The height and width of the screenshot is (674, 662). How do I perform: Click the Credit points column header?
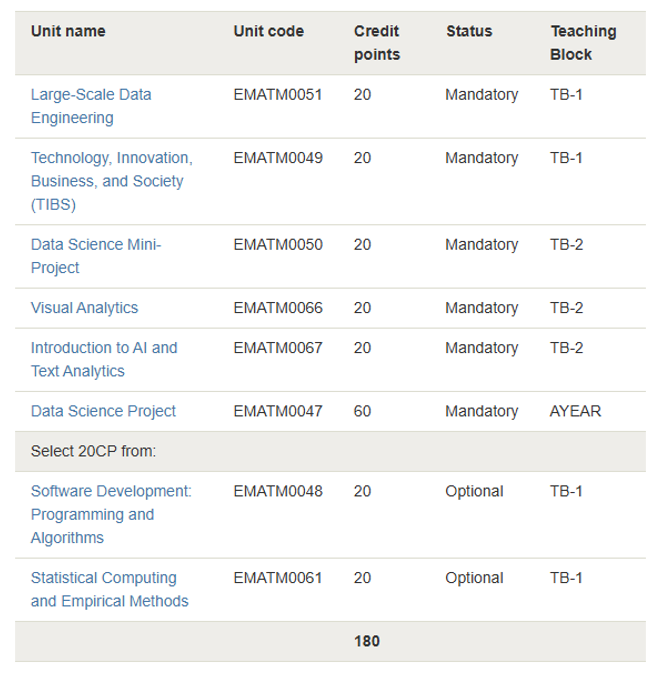point(377,43)
